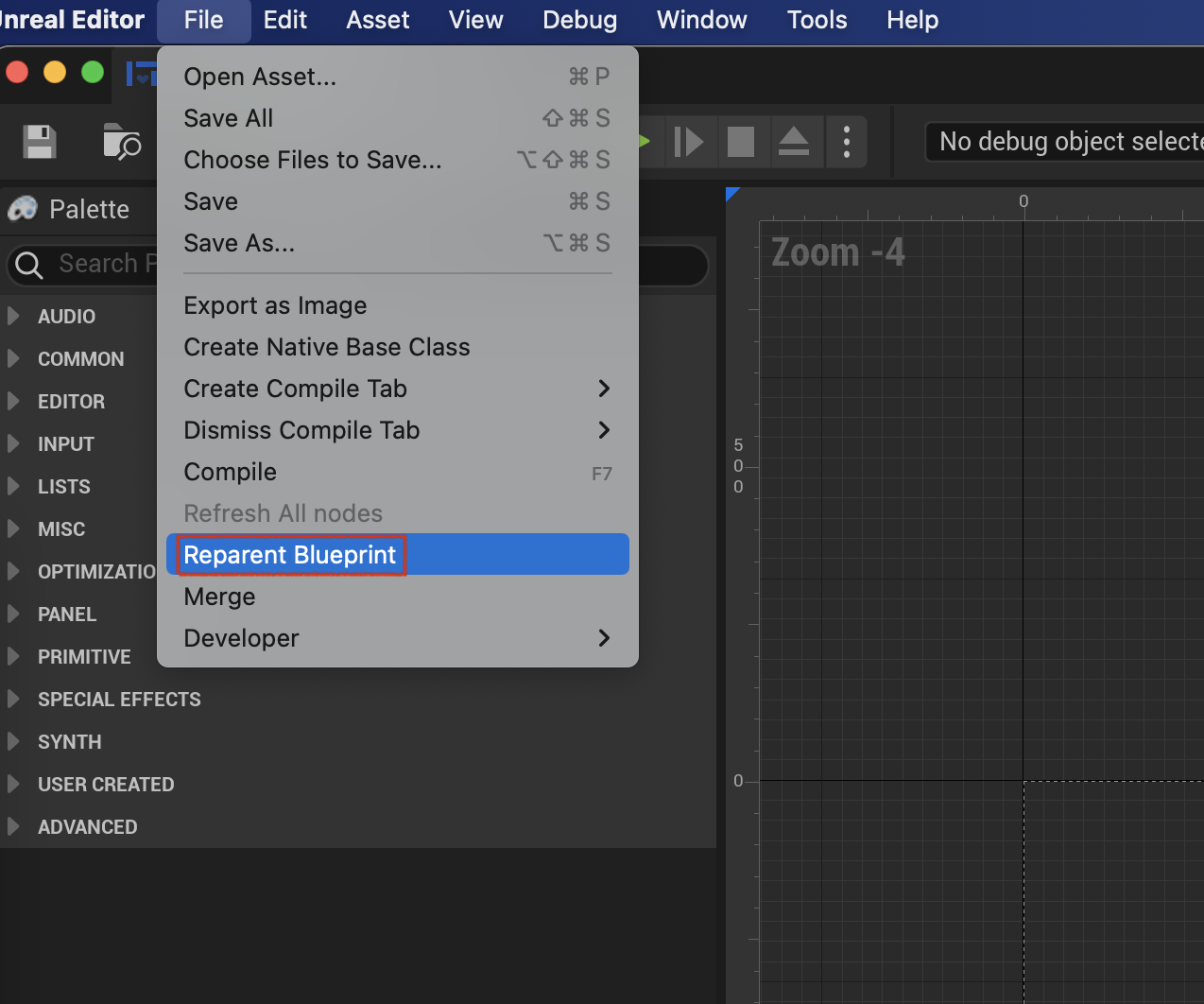Choose Open Asset... from File menu
The image size is (1204, 1004).
[397, 77]
